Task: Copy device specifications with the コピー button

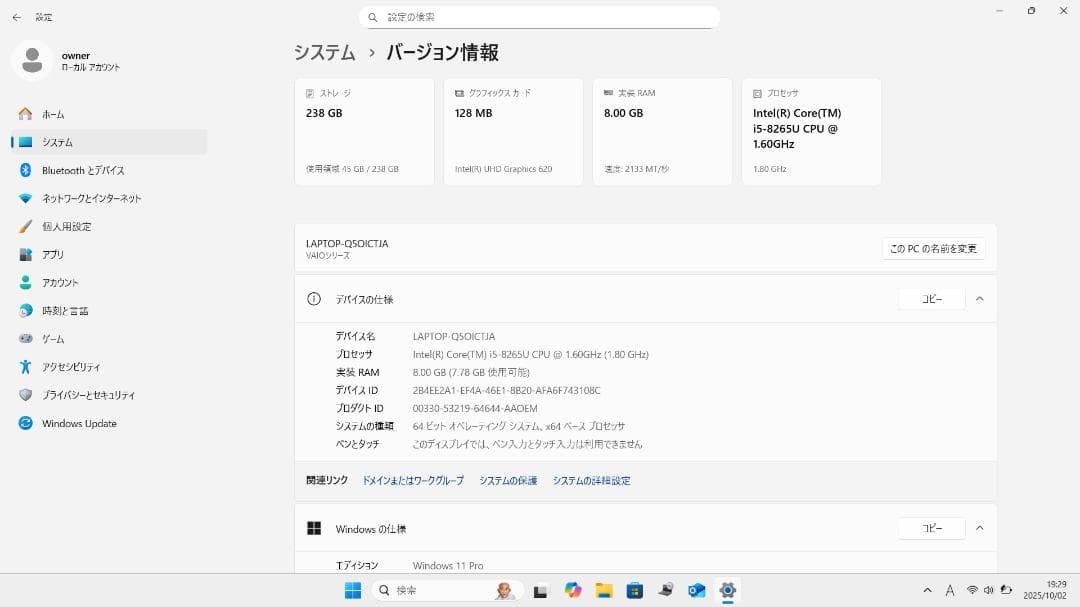Action: tap(930, 298)
